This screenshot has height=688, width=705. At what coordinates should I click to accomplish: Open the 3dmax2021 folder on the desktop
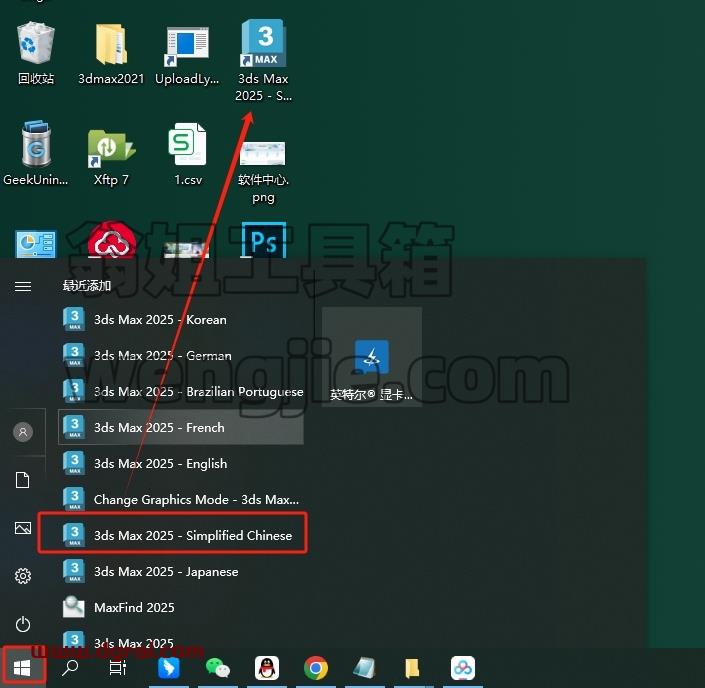pos(111,53)
